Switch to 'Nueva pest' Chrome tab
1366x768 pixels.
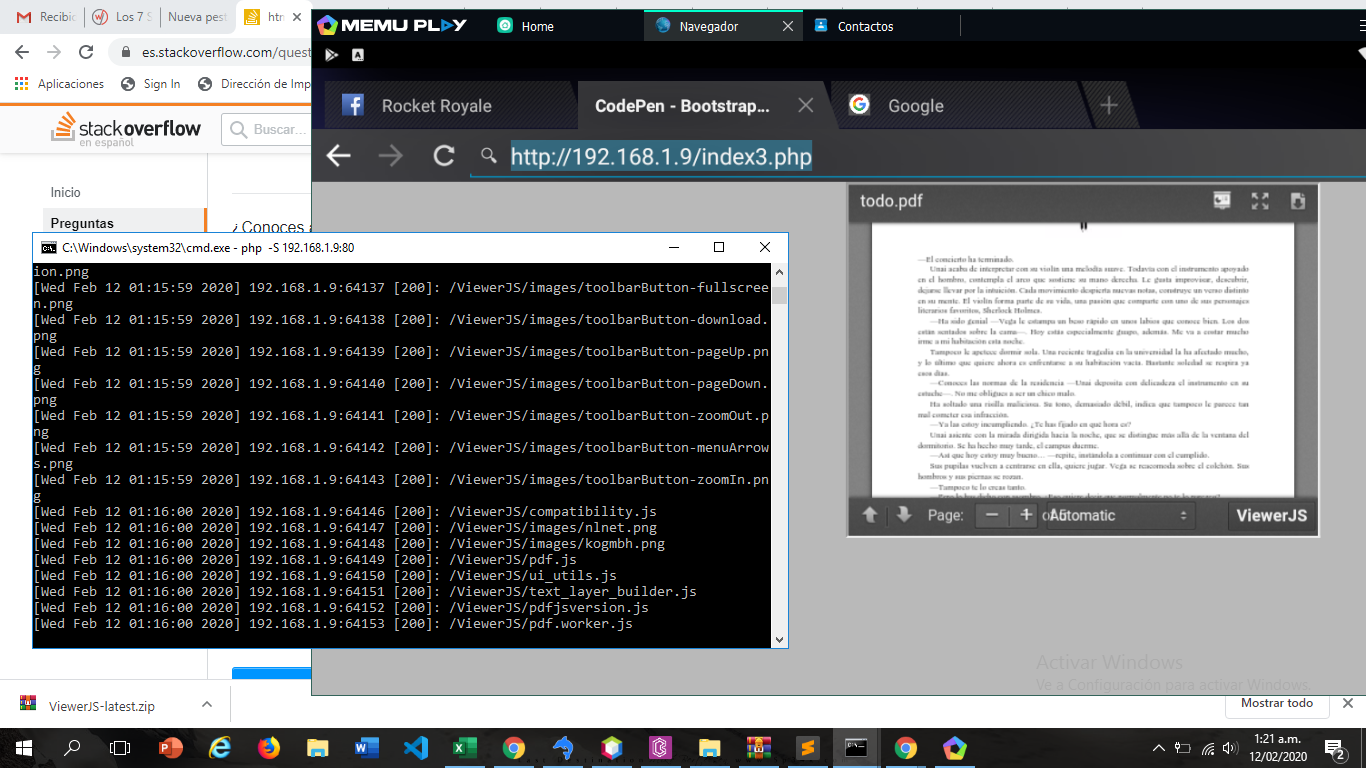coord(196,17)
